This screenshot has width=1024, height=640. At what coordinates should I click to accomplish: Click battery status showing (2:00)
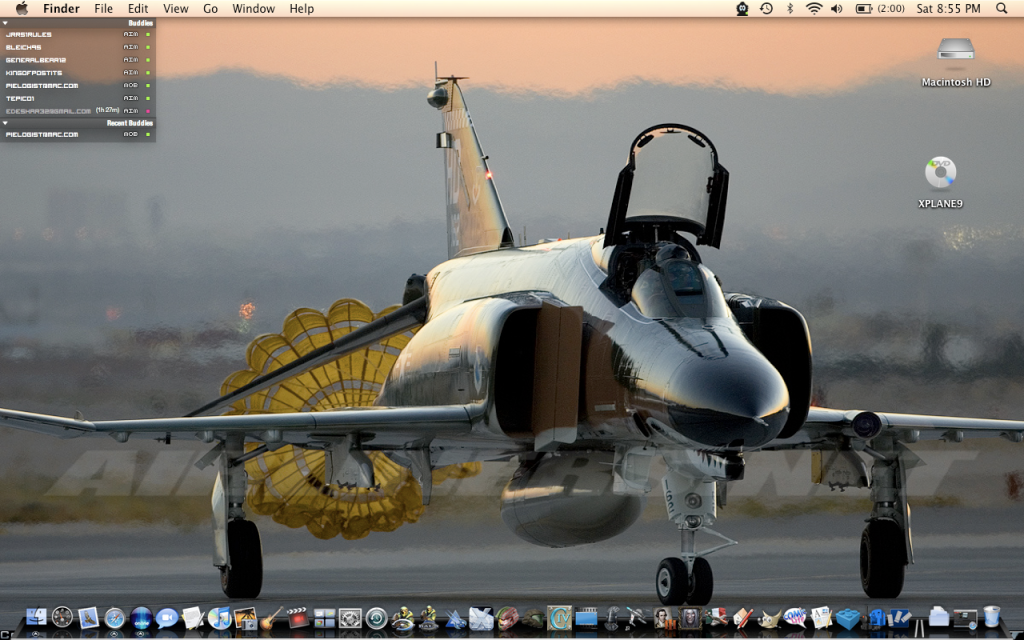point(880,8)
